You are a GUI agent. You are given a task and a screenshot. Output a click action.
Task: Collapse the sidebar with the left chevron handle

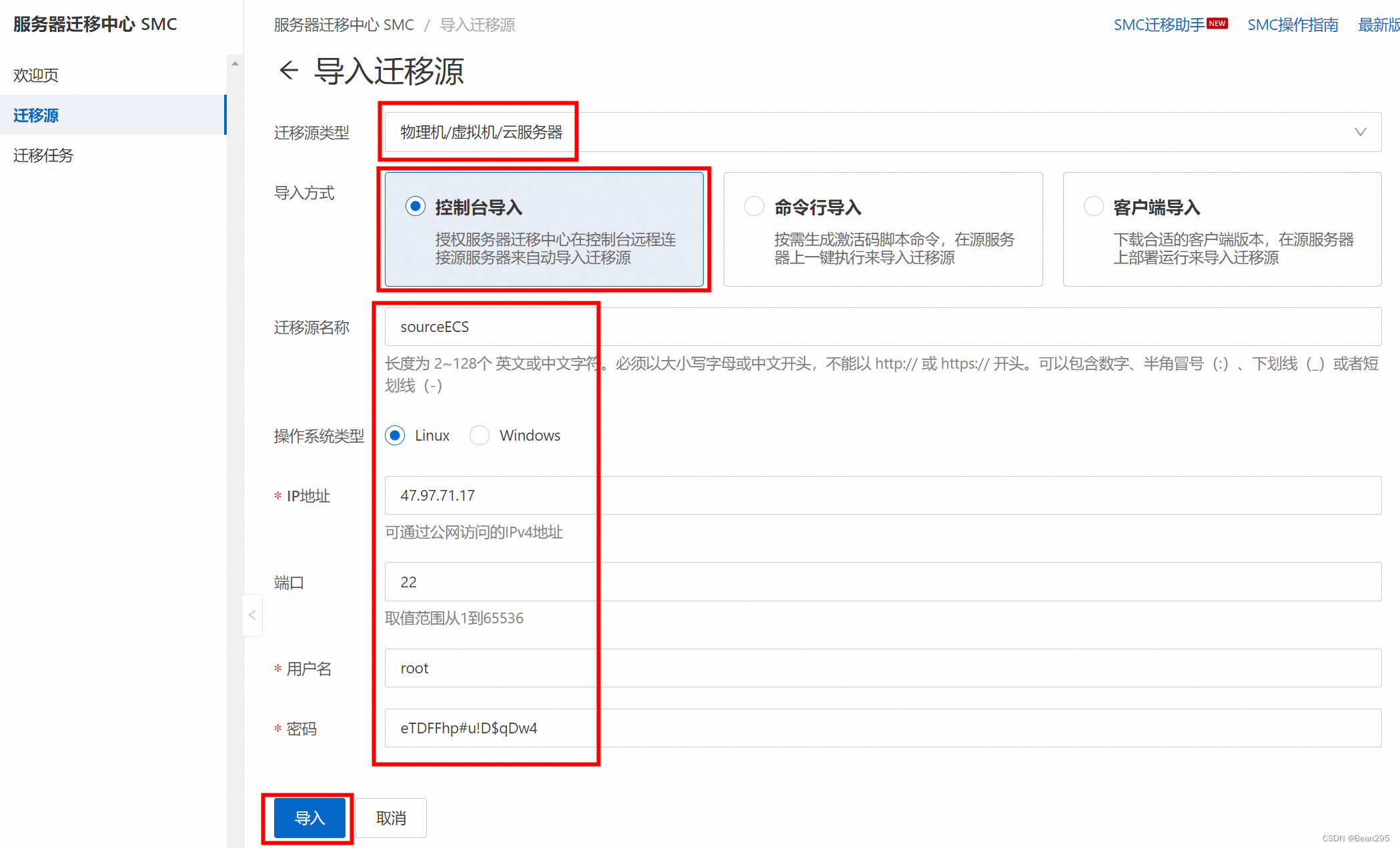[252, 615]
